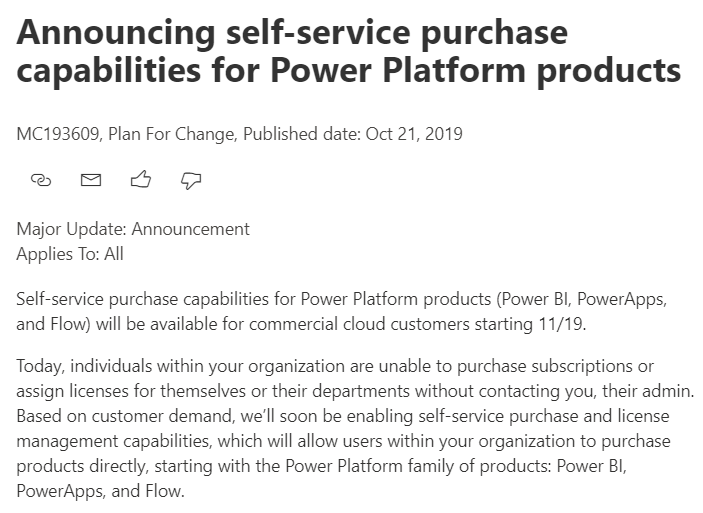Image resolution: width=703 pixels, height=513 pixels.
Task: Click the published date Oct 21, 2019
Action: 414,134
